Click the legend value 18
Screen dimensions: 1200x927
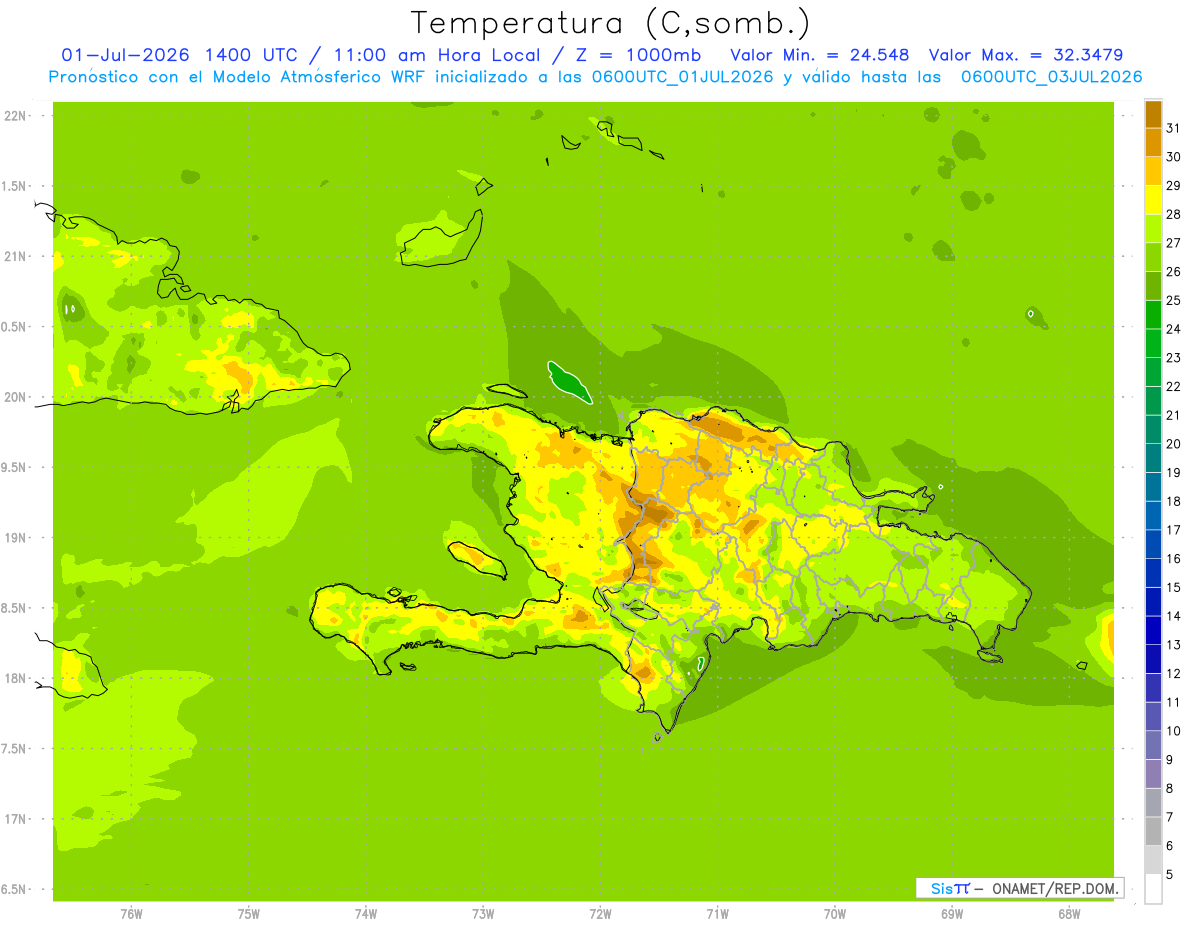[x=1173, y=501]
